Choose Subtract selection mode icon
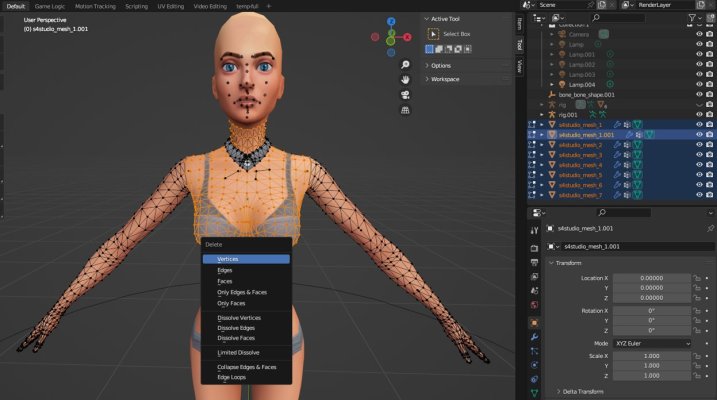Image resolution: width=717 pixels, height=400 pixels. (449, 49)
